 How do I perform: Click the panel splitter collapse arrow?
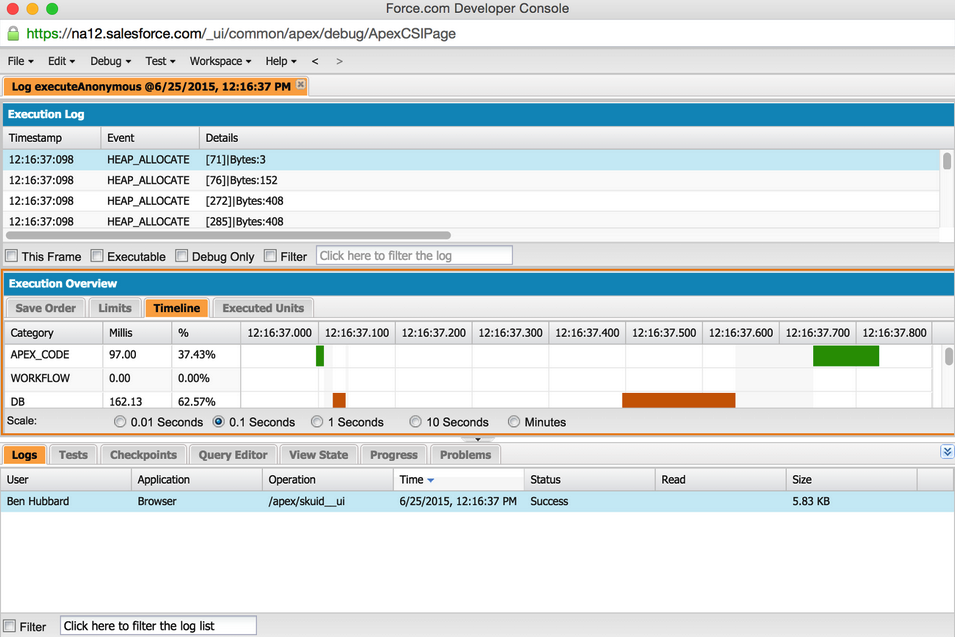pos(477,439)
